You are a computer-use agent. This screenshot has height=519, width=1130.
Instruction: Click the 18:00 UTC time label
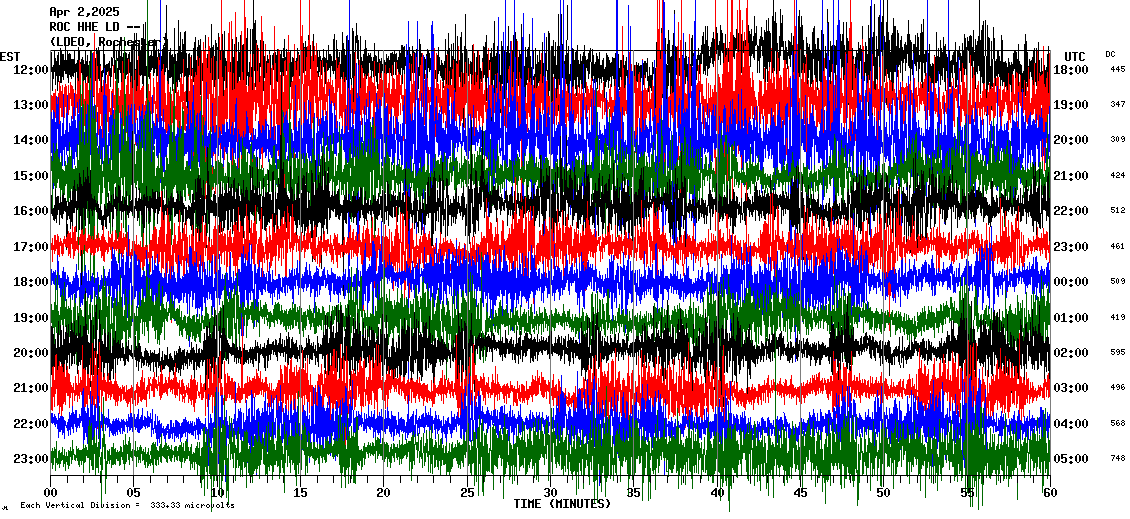pyautogui.click(x=1070, y=69)
